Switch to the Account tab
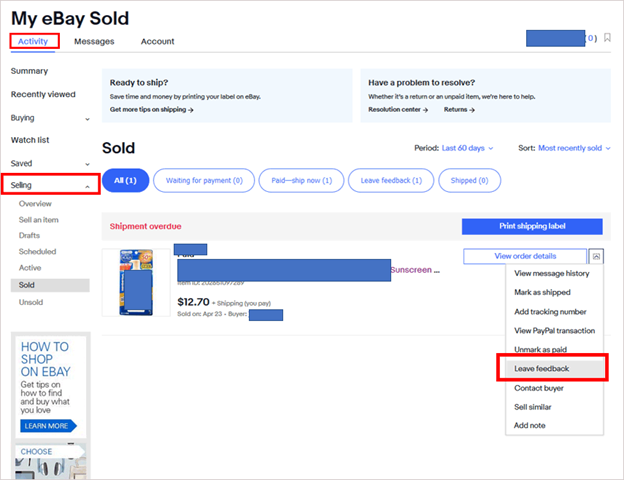The height and width of the screenshot is (480, 624). (x=157, y=41)
